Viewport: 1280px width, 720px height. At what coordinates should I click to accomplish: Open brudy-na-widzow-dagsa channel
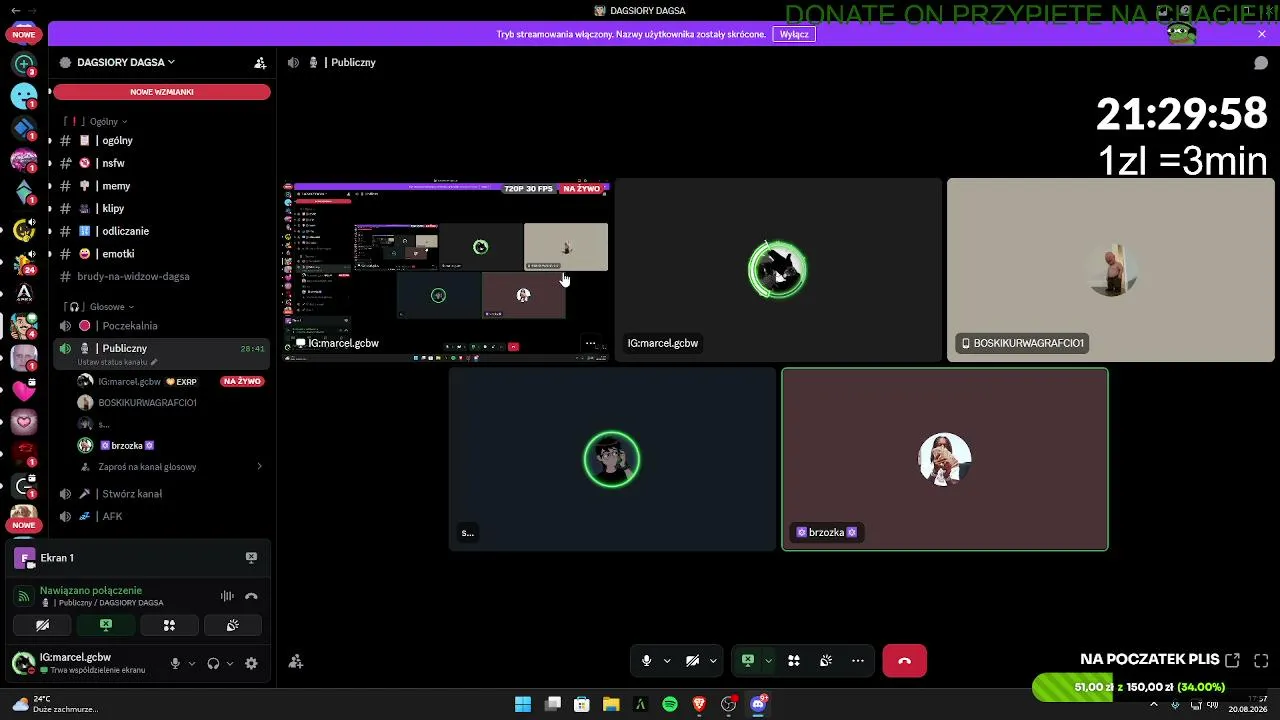(x=162, y=277)
